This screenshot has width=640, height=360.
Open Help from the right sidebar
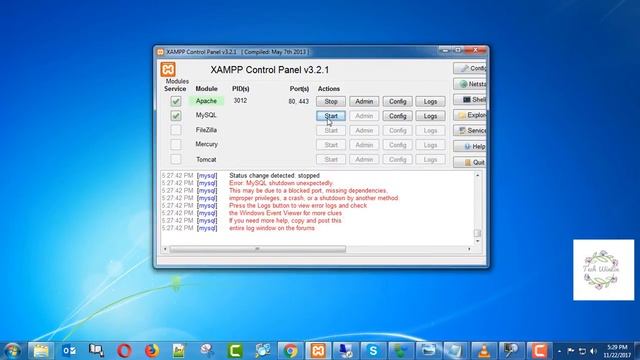pyautogui.click(x=470, y=147)
